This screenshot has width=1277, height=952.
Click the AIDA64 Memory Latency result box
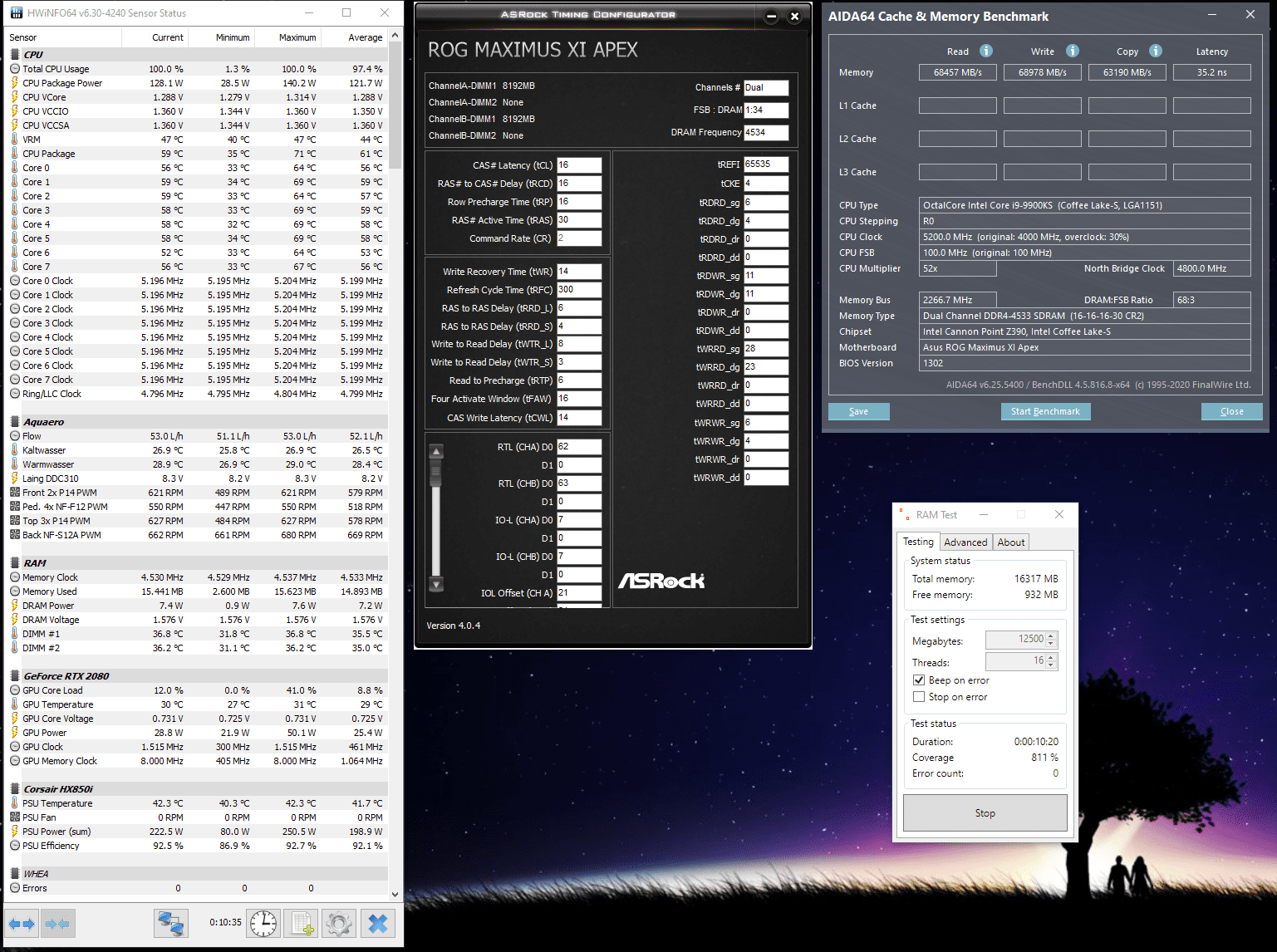[x=1212, y=72]
